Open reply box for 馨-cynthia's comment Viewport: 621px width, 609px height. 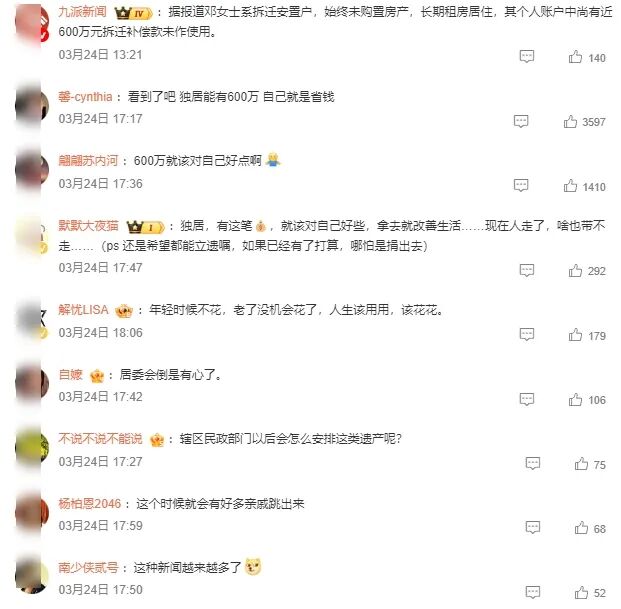521,121
